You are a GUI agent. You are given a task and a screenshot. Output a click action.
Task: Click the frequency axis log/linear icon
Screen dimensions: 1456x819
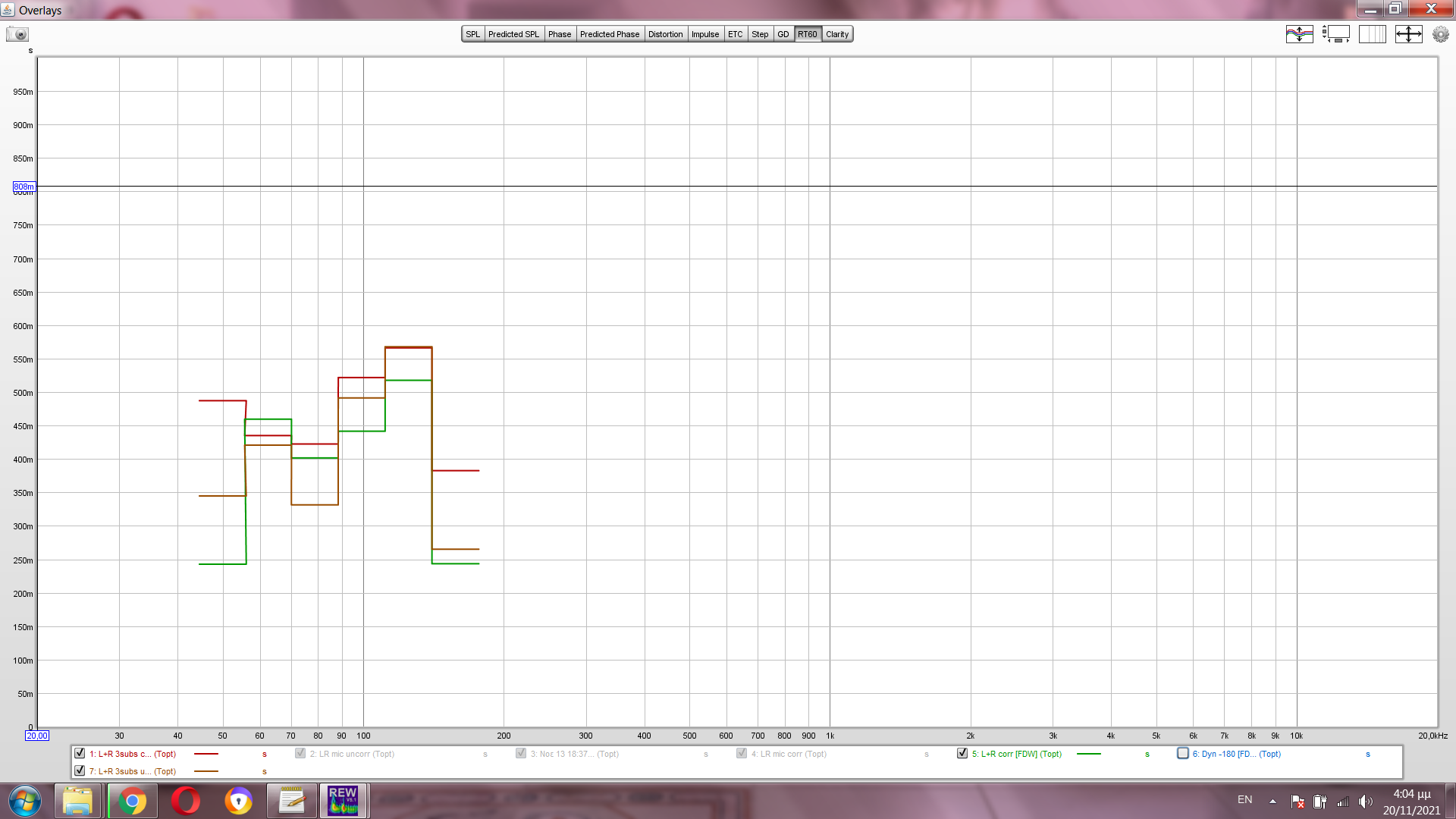(1372, 34)
